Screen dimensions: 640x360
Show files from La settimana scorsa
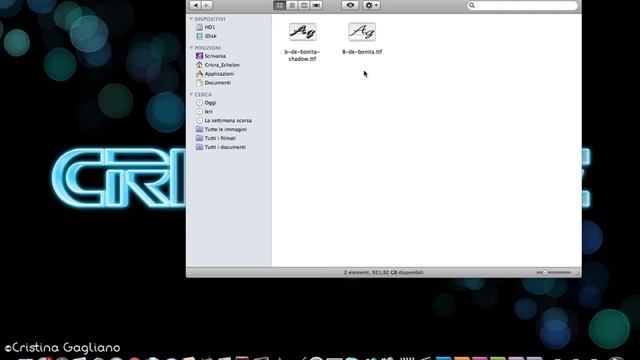[x=224, y=120]
